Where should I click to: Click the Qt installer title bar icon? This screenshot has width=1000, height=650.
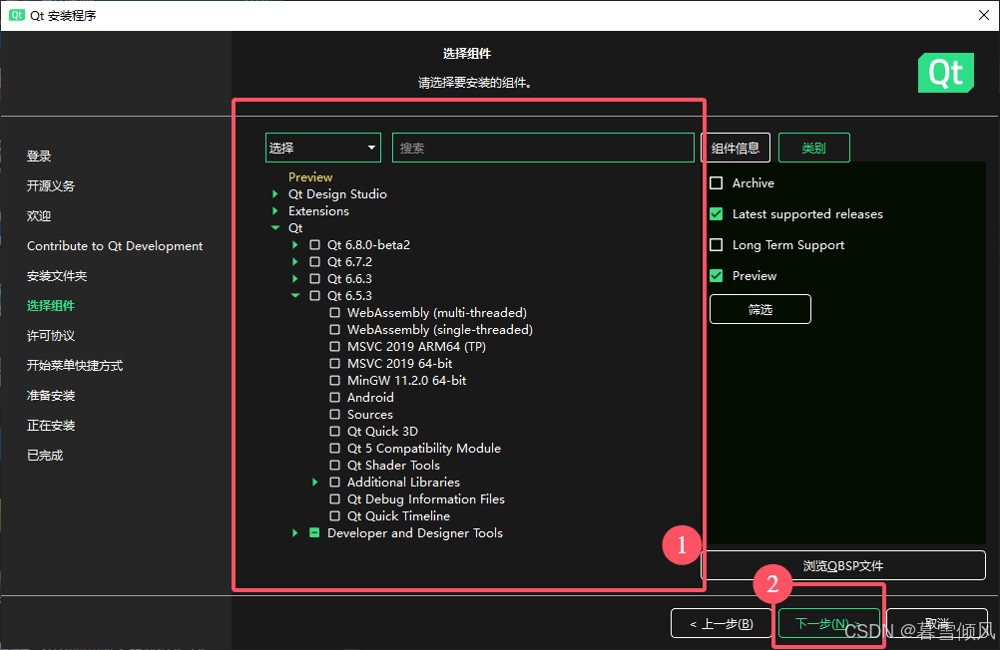(x=17, y=15)
